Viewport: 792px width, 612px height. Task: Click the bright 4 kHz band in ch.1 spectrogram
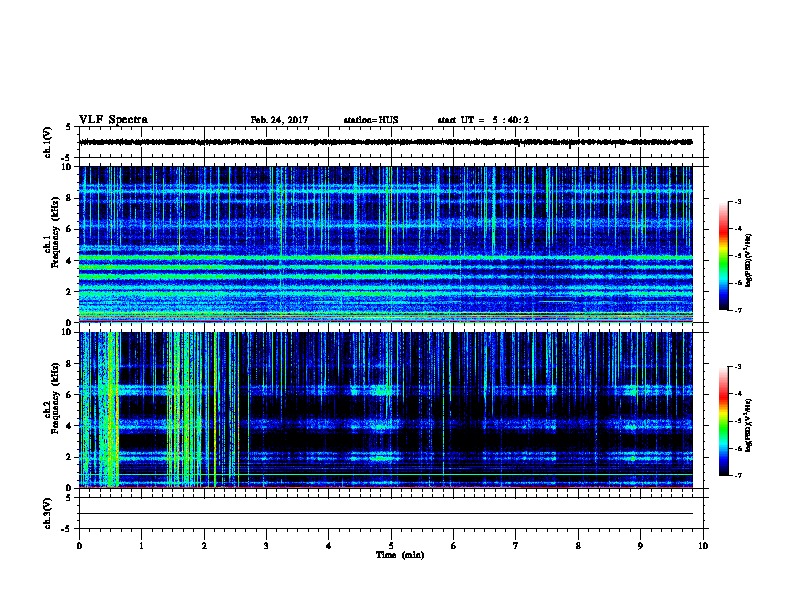386,258
